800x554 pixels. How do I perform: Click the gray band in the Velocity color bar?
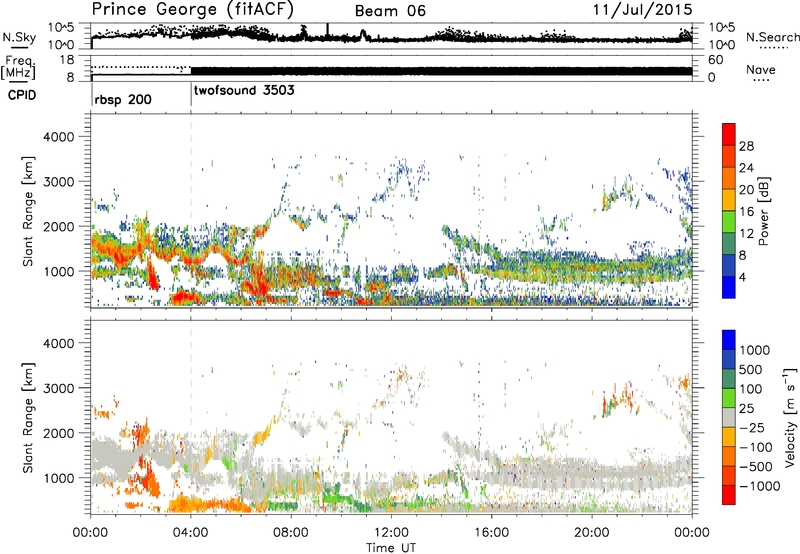729,417
